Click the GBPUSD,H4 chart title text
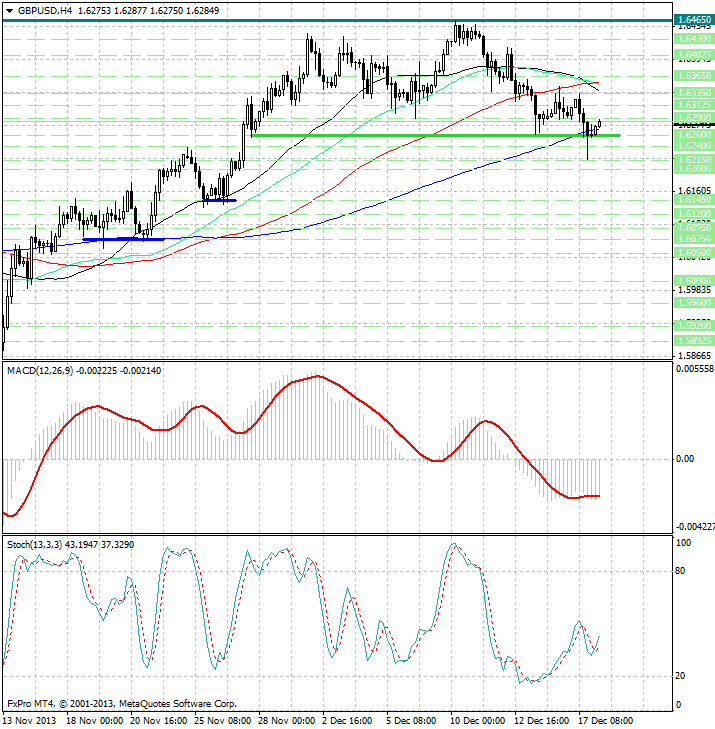This screenshot has height=729, width=715. click(x=45, y=10)
